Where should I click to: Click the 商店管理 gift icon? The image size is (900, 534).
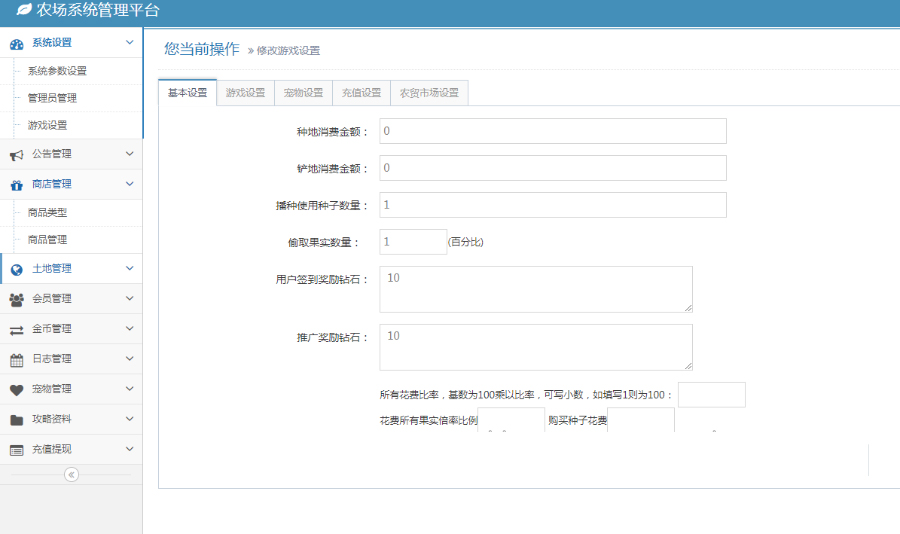click(16, 184)
